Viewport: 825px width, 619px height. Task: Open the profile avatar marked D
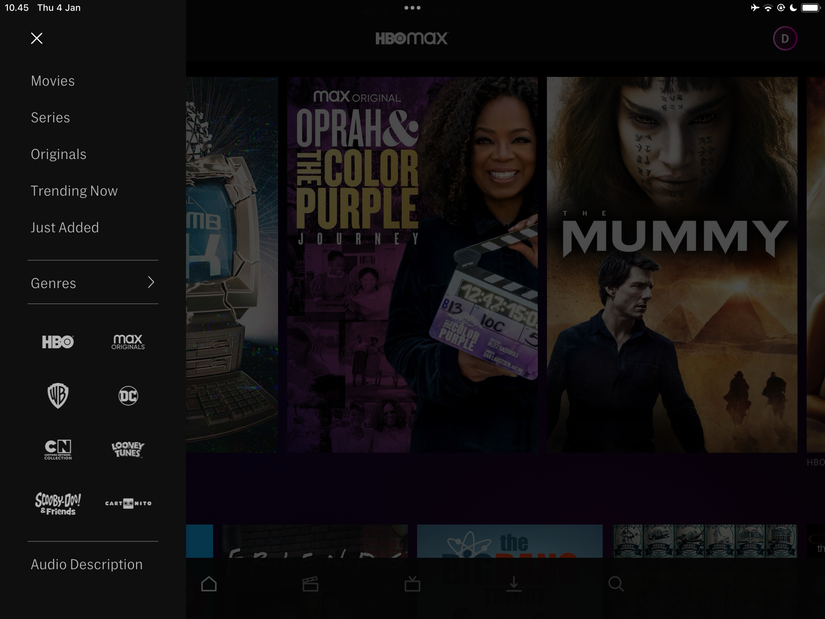784,37
